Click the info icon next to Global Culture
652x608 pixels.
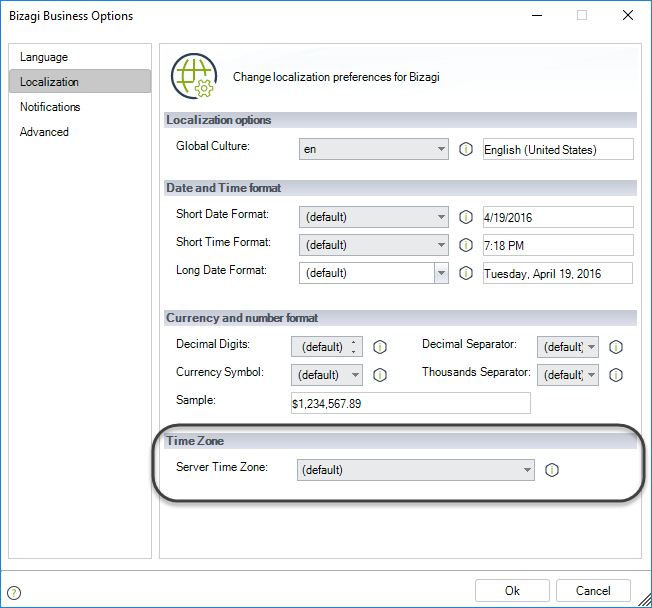(x=466, y=149)
